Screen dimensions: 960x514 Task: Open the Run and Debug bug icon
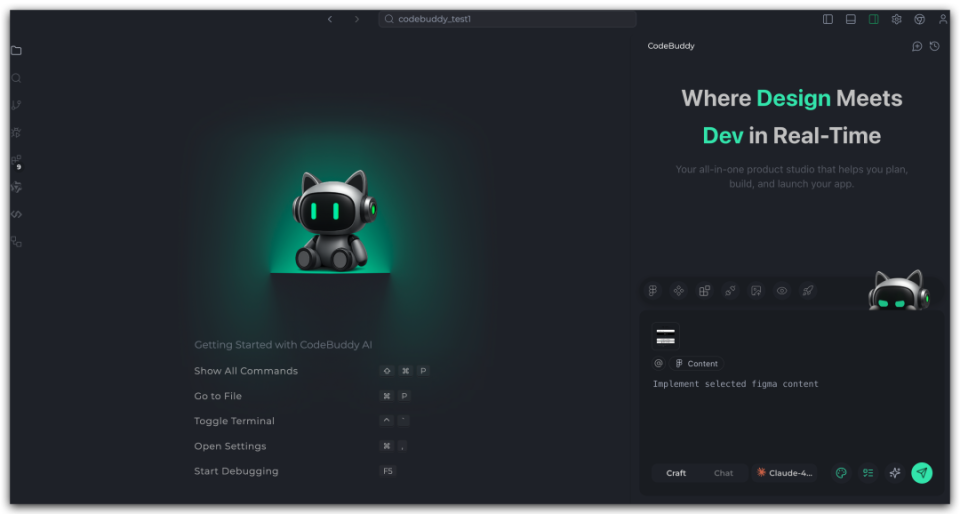coord(17,133)
